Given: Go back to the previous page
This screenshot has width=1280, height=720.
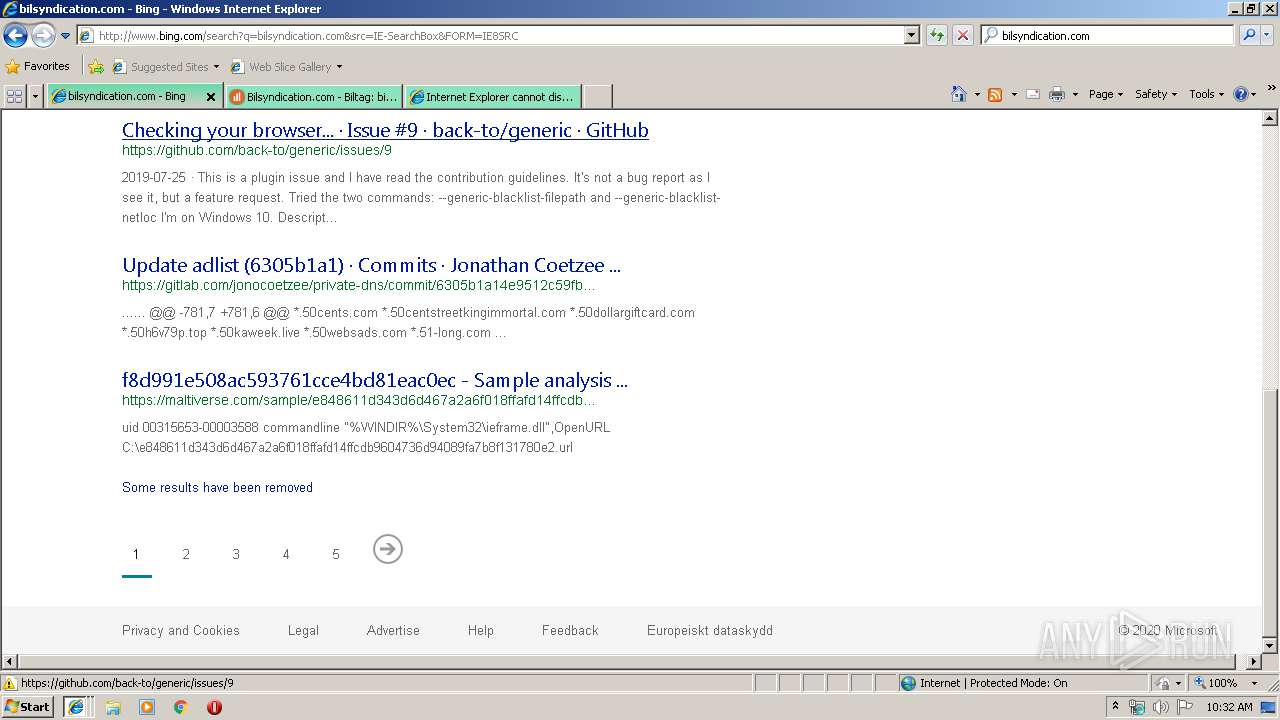Looking at the screenshot, I should tap(15, 36).
